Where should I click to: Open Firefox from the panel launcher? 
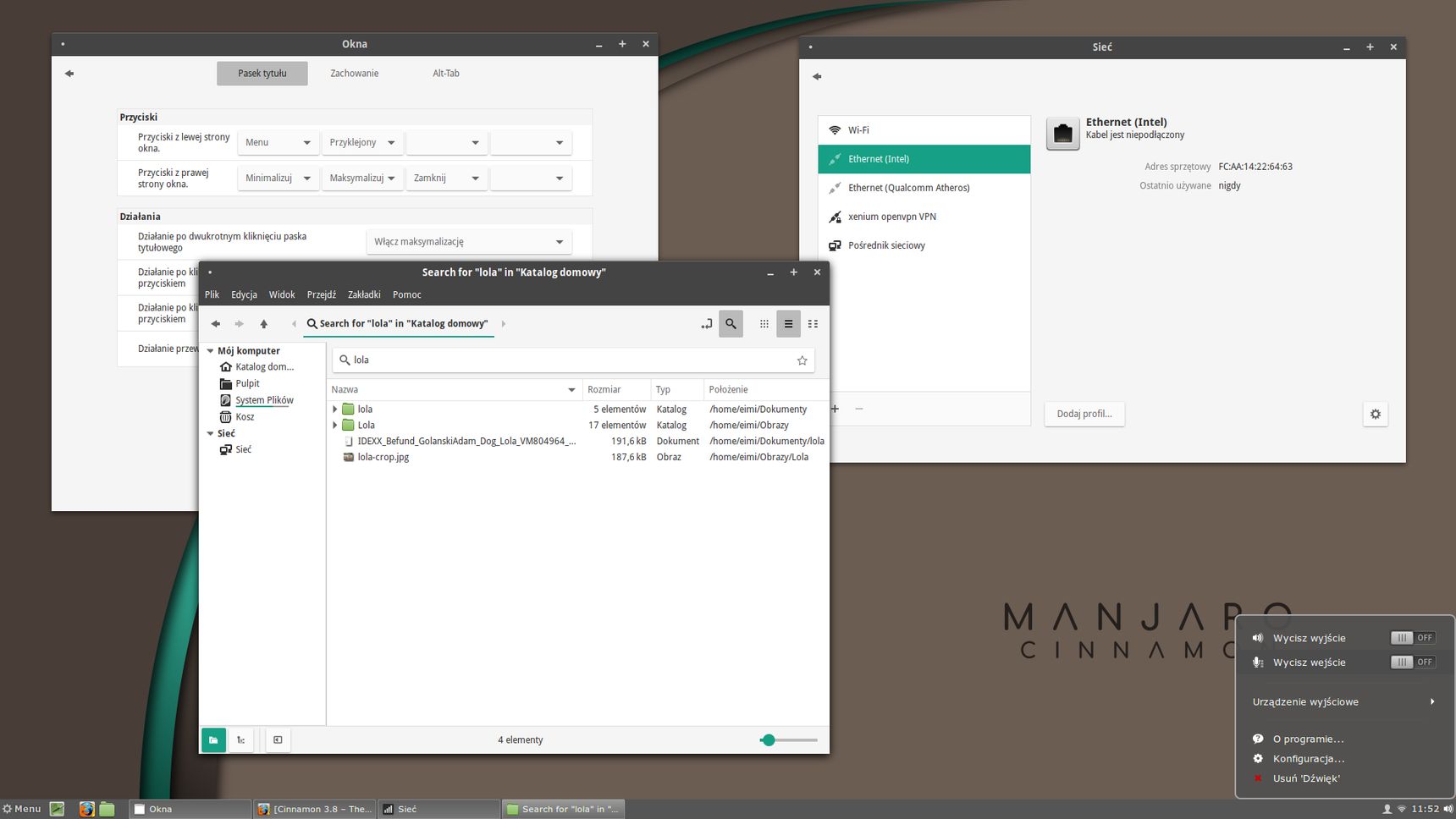tap(86, 809)
